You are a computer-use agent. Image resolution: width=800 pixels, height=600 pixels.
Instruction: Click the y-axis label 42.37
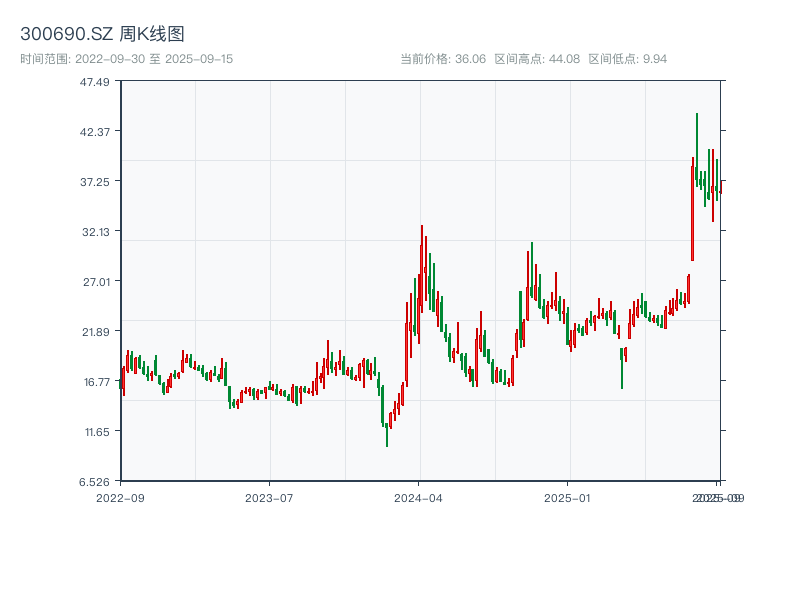[95, 132]
